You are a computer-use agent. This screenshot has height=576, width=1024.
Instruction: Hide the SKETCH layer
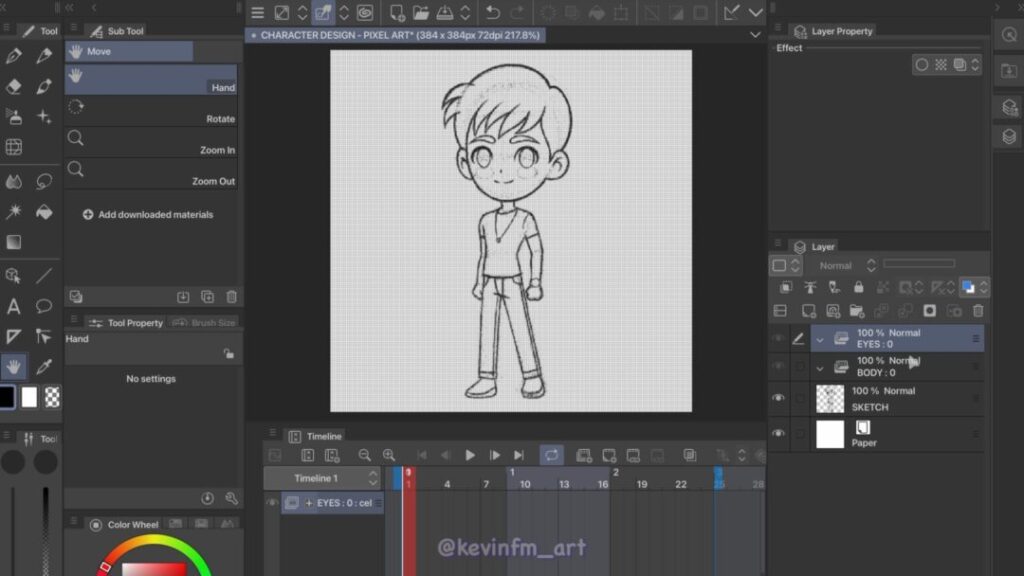pos(778,398)
